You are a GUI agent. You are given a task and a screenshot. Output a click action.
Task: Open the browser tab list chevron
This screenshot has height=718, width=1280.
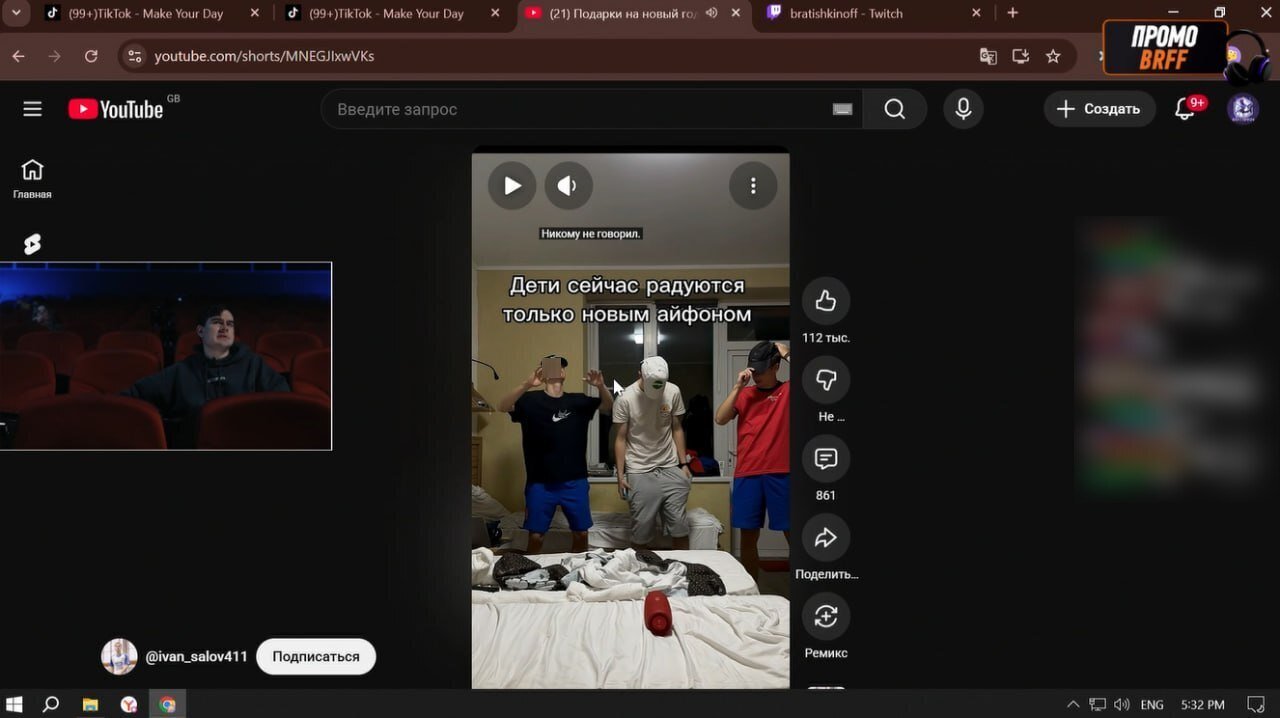(x=15, y=13)
